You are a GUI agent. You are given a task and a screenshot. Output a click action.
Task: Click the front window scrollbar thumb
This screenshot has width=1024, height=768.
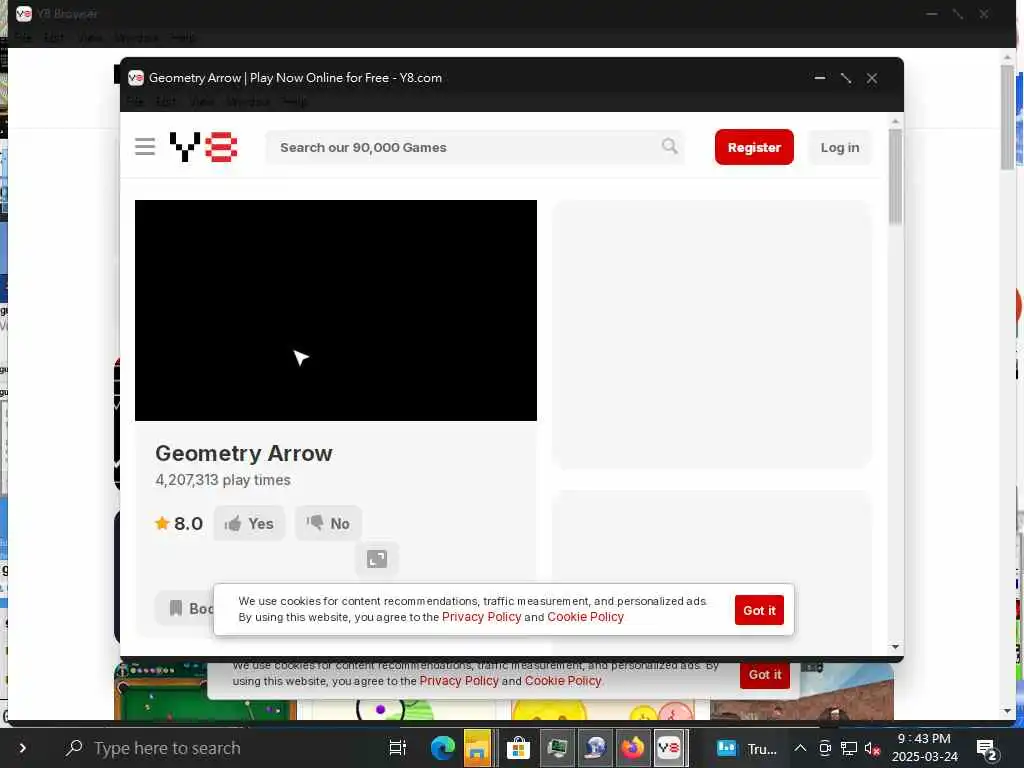895,176
